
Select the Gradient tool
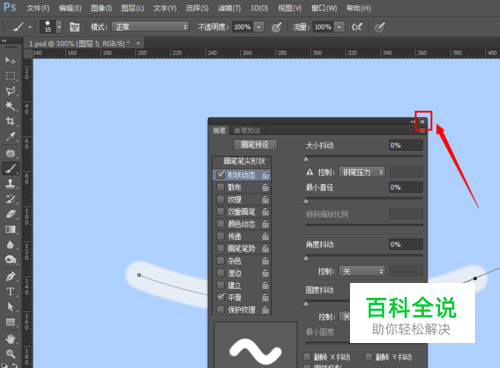[x=10, y=229]
